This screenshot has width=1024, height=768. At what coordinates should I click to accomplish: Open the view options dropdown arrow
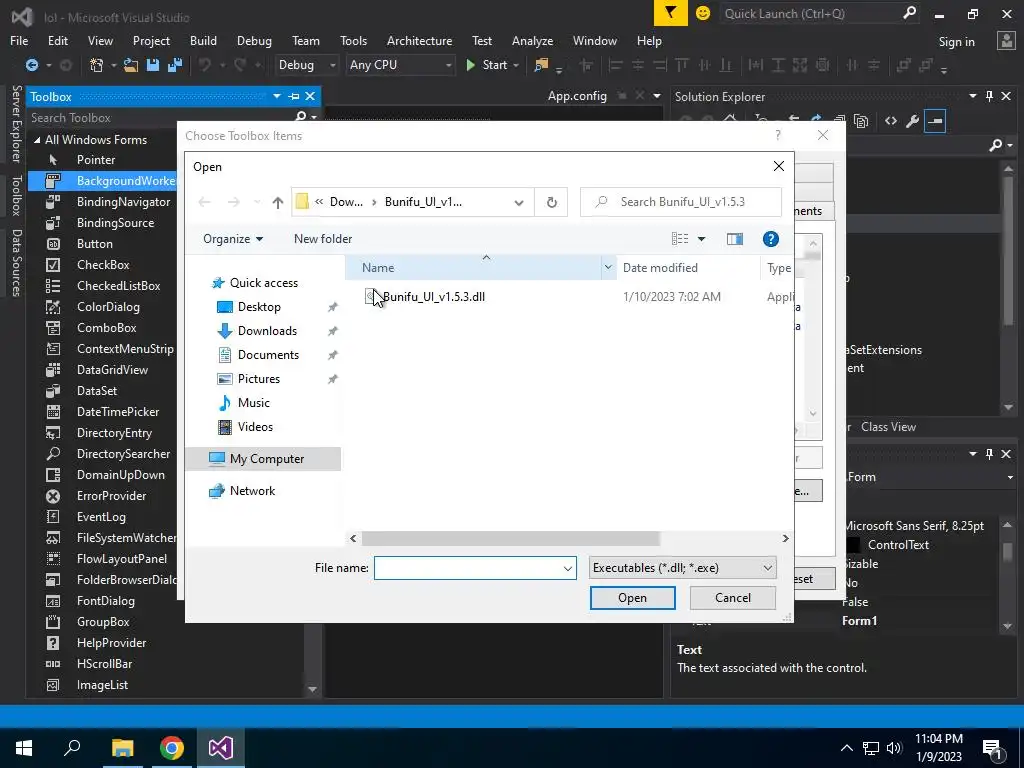pyautogui.click(x=701, y=239)
